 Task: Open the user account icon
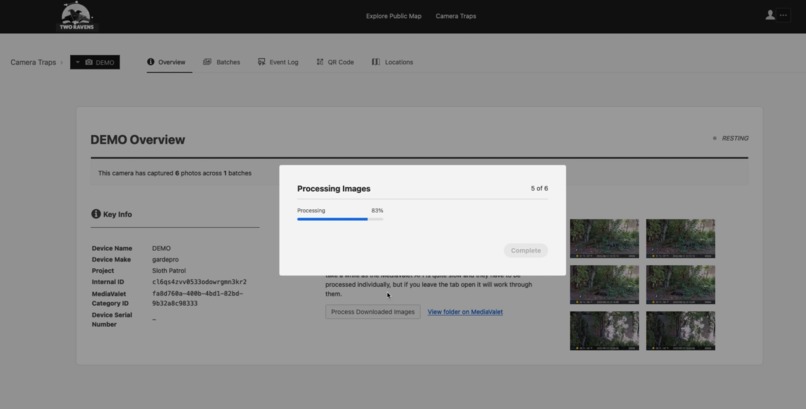coord(770,15)
